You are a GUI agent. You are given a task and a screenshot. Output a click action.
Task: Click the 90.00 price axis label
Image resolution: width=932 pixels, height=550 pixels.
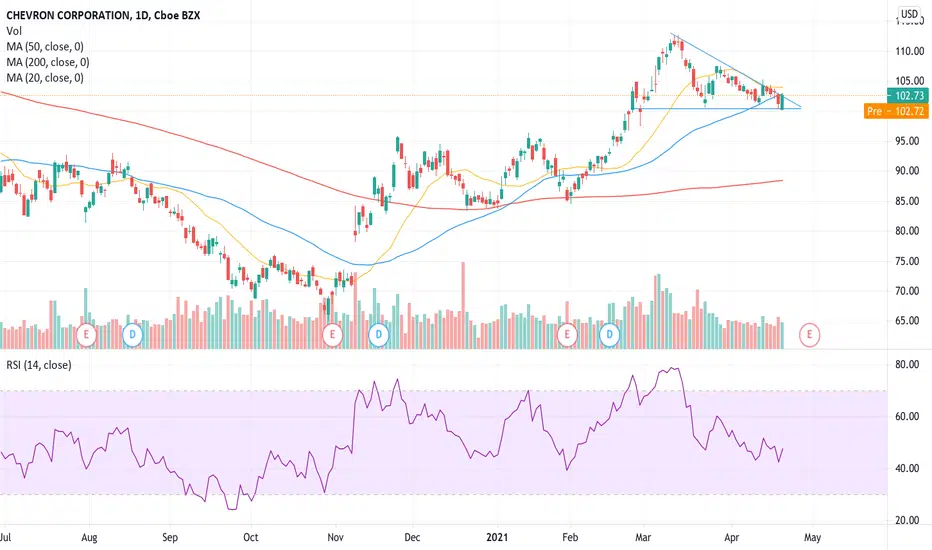tap(907, 171)
